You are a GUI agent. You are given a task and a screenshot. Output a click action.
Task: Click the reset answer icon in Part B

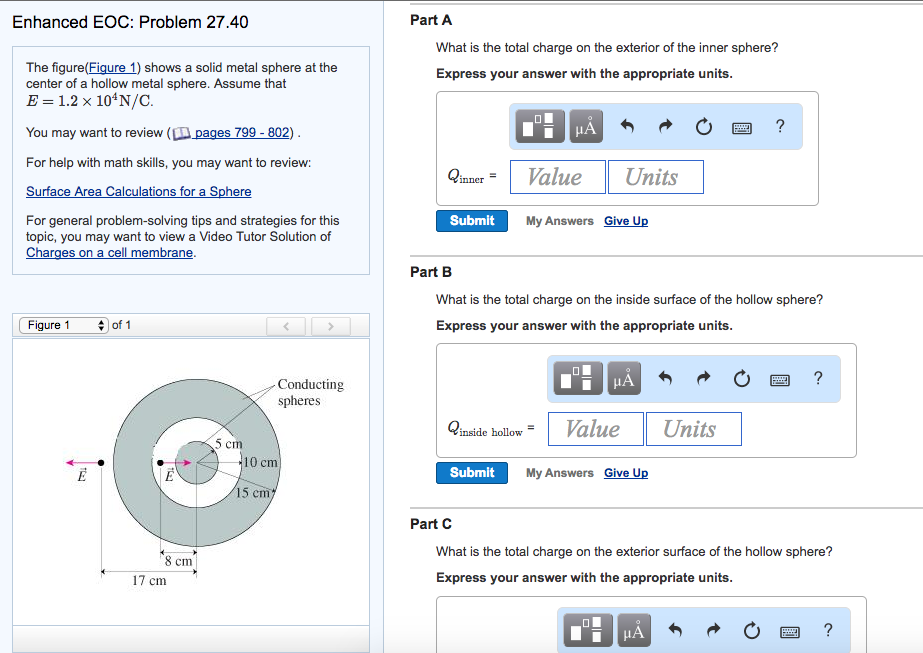[x=741, y=379]
